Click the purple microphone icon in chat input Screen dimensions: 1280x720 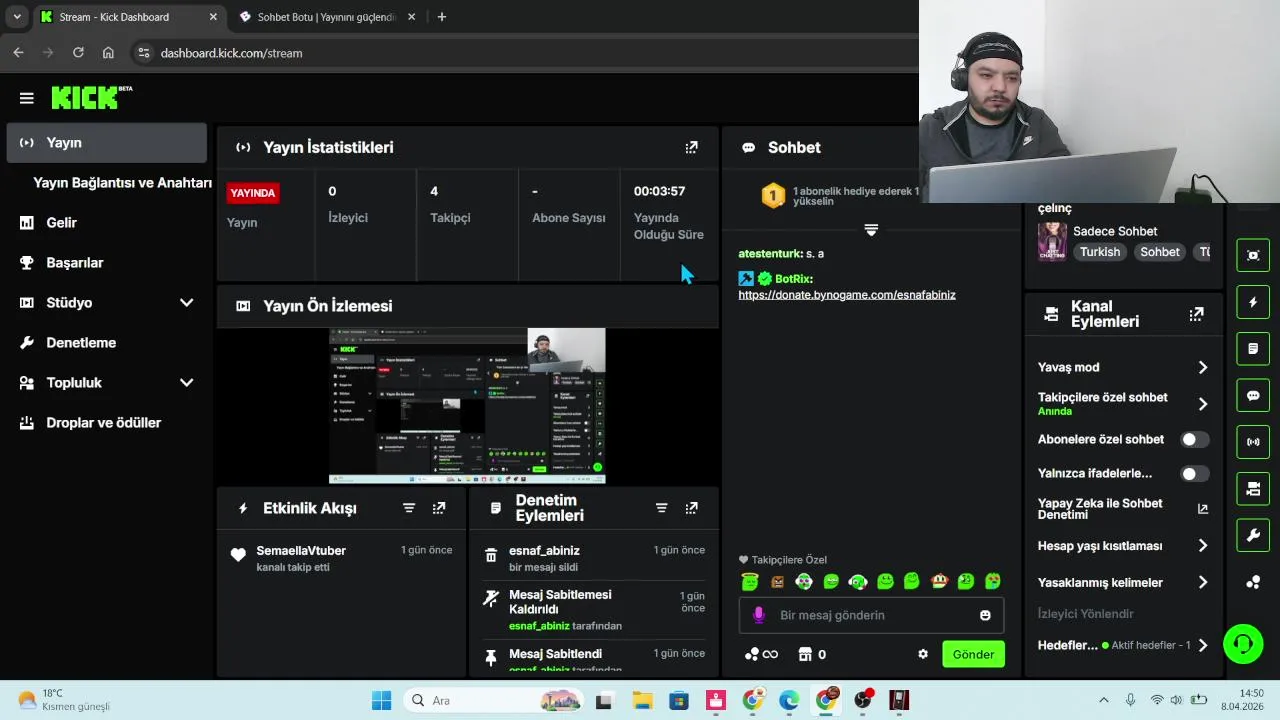pyautogui.click(x=759, y=615)
